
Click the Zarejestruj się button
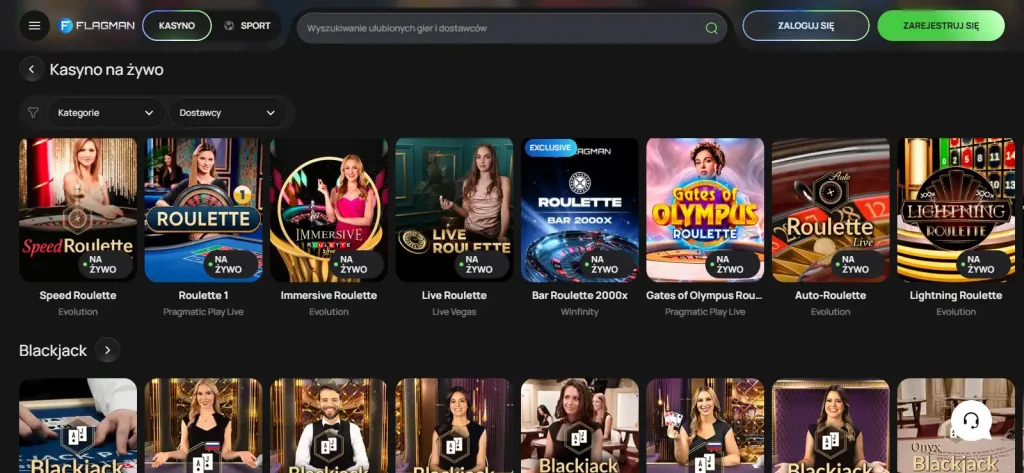[941, 26]
